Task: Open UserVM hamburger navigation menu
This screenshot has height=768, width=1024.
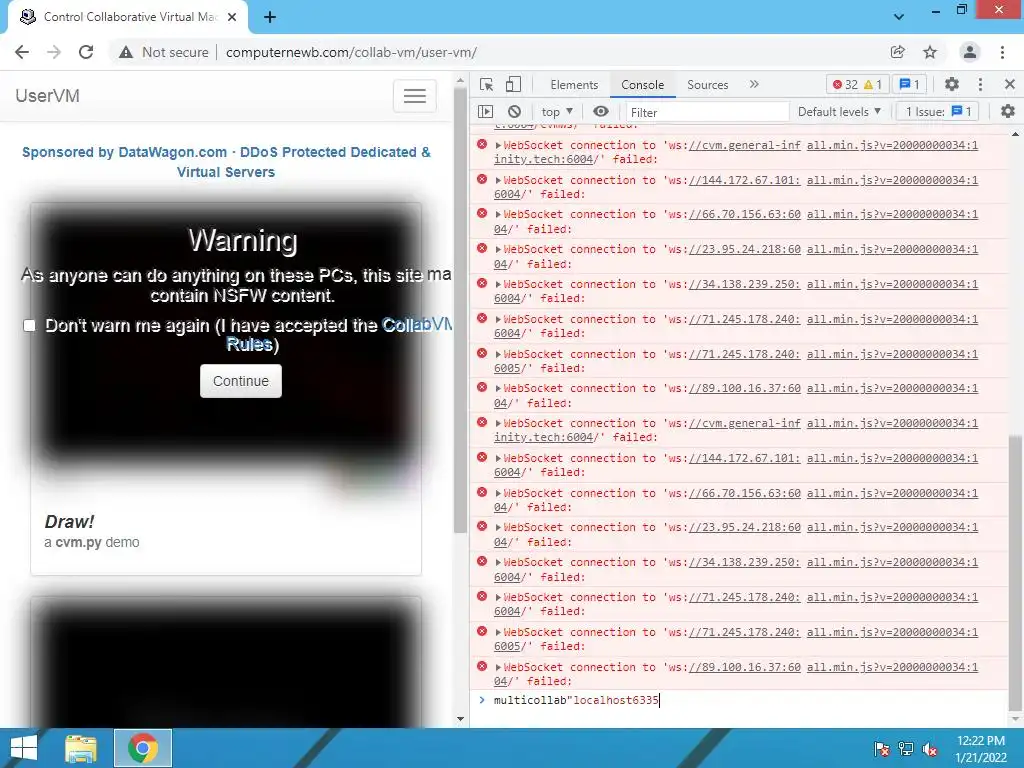Action: tap(415, 96)
